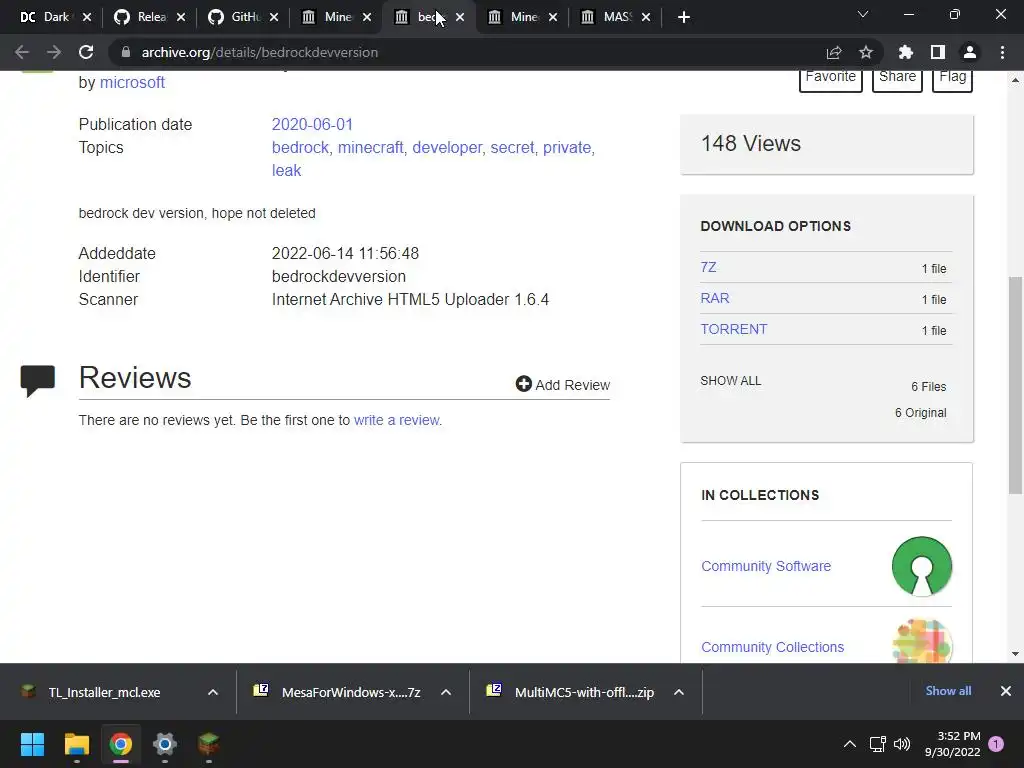Open the microsoft author link
This screenshot has width=1024, height=768.
pyautogui.click(x=132, y=82)
